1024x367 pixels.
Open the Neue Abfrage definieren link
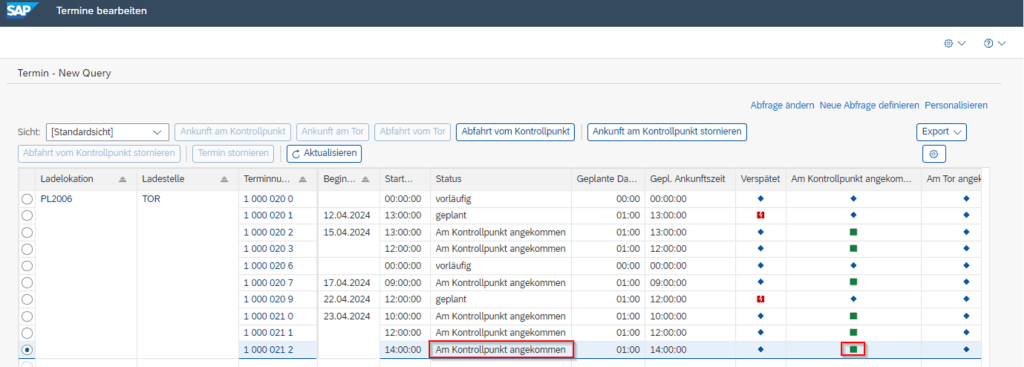click(x=869, y=104)
